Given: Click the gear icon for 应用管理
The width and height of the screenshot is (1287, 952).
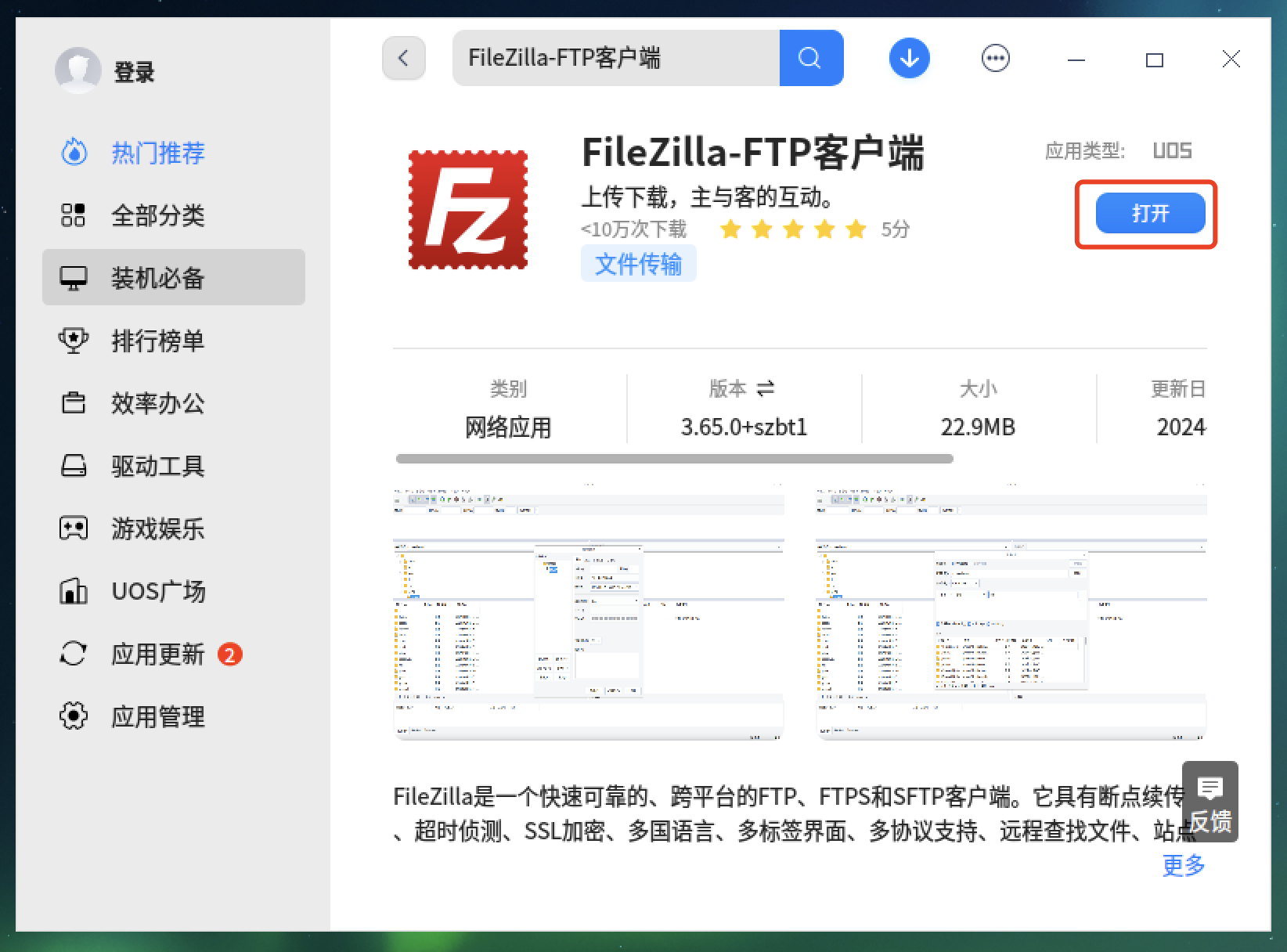Looking at the screenshot, I should [x=74, y=716].
